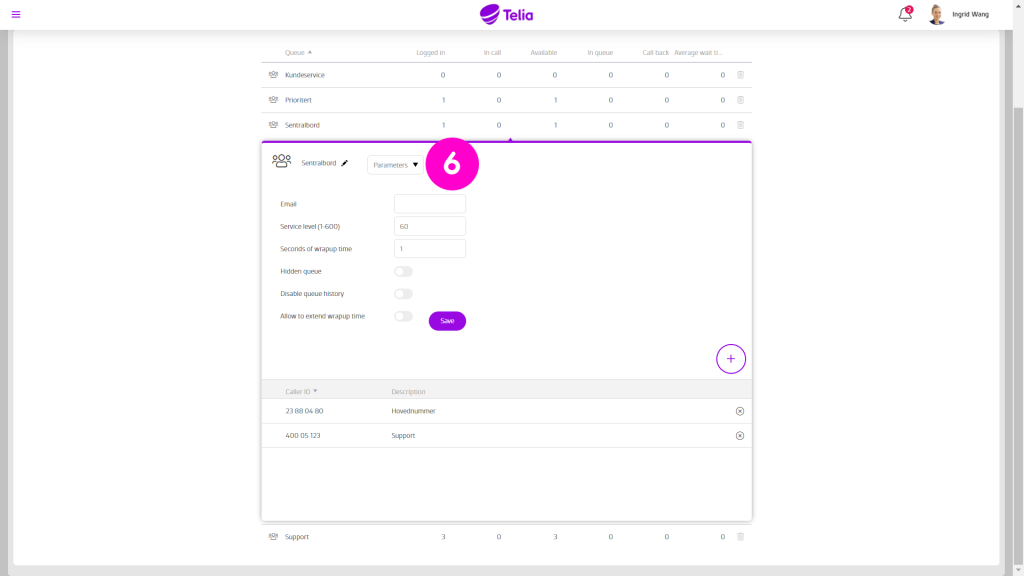Image resolution: width=1024 pixels, height=576 pixels.
Task: Open the hamburger navigation menu
Action: [x=14, y=14]
